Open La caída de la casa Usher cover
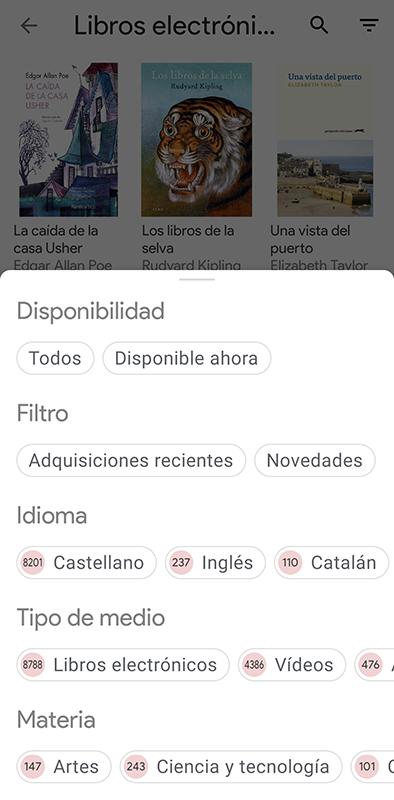This screenshot has height=800, width=394. click(68, 140)
